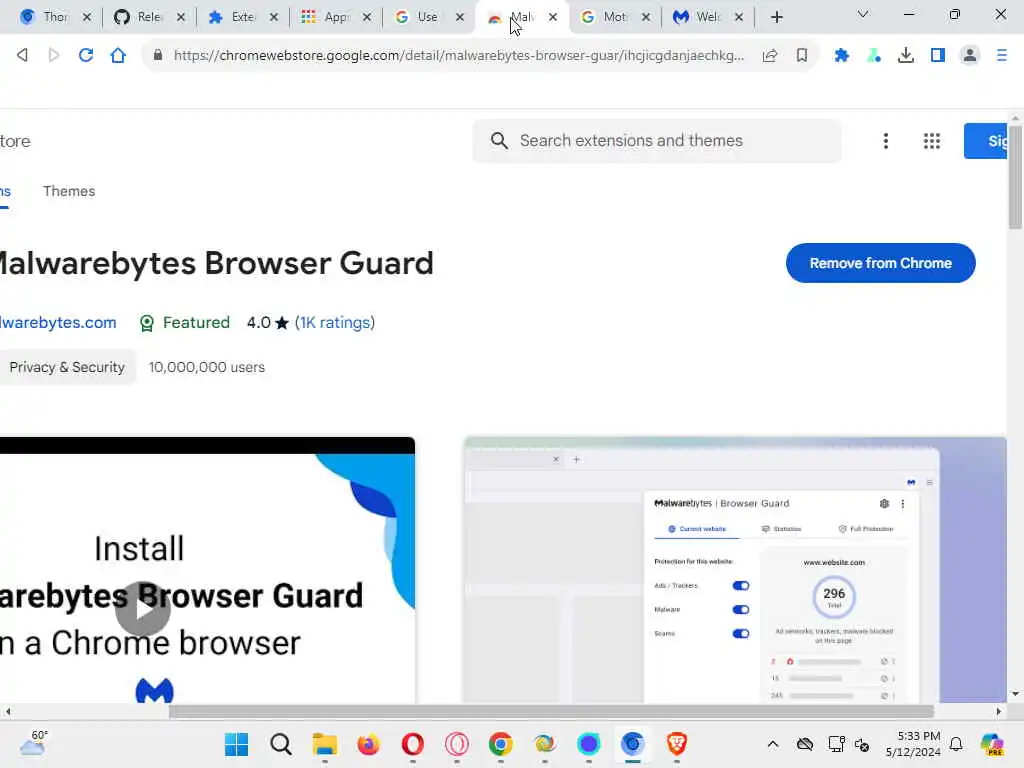Show hidden system tray icons
This screenshot has height=768, width=1024.
click(773, 744)
